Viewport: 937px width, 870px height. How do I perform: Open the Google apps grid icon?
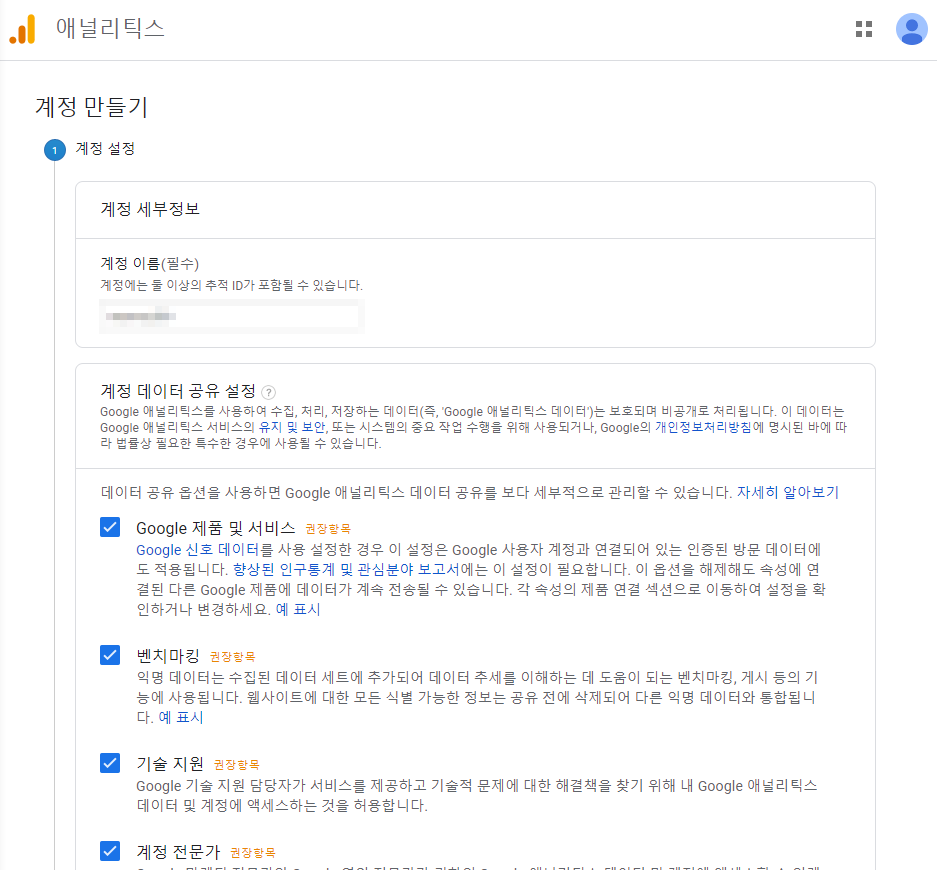863,29
